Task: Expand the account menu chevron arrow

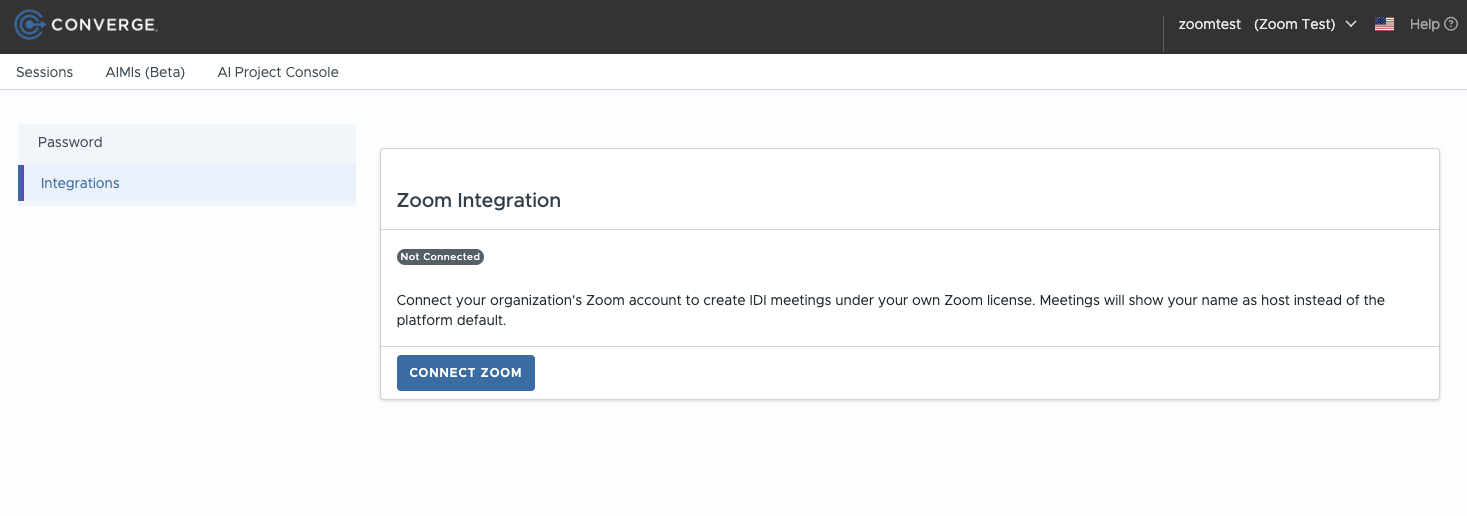Action: coord(1351,24)
